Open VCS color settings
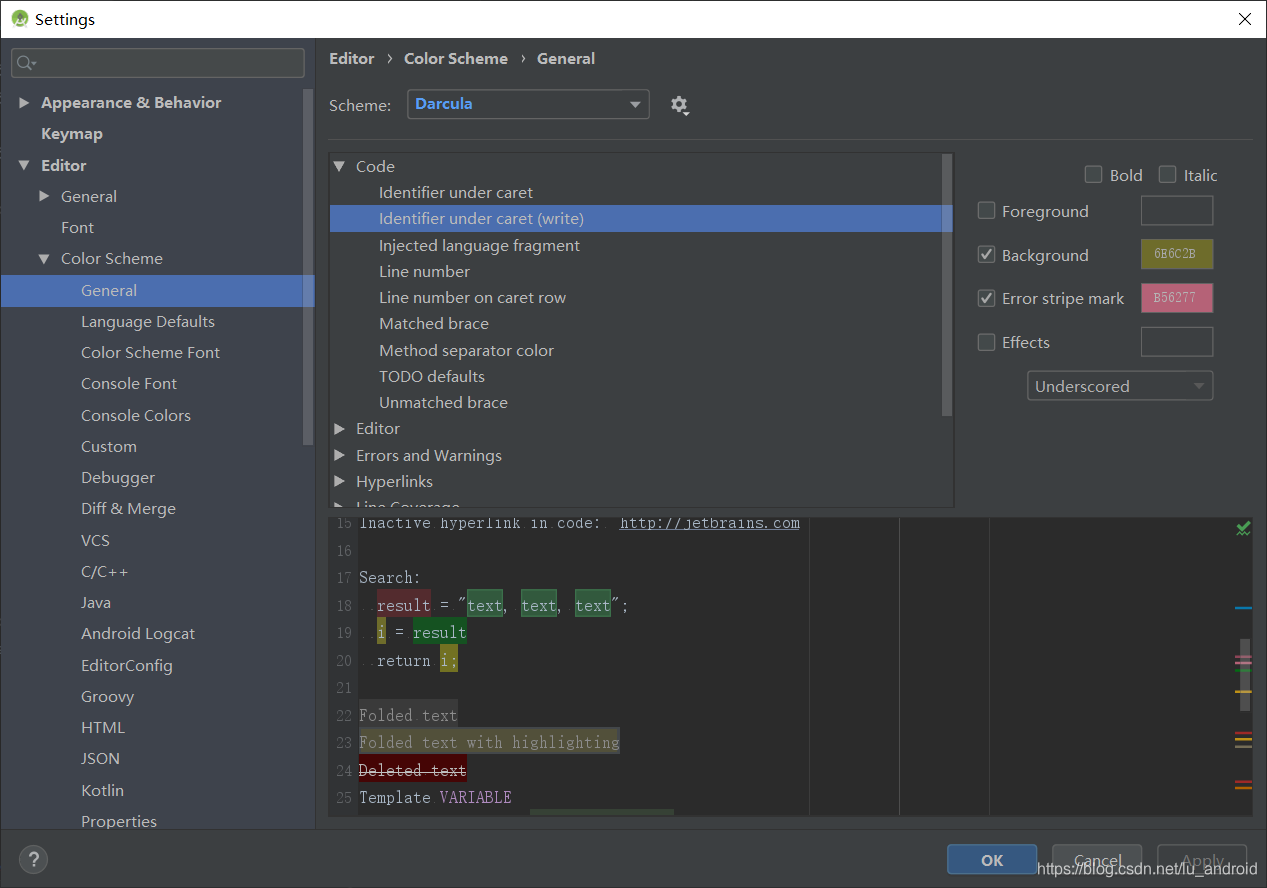Screen dimensions: 1267x888 pyautogui.click(x=96, y=541)
